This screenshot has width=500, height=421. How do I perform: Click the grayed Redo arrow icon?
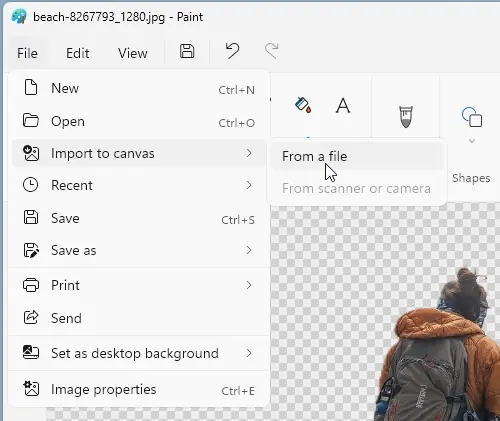272,51
